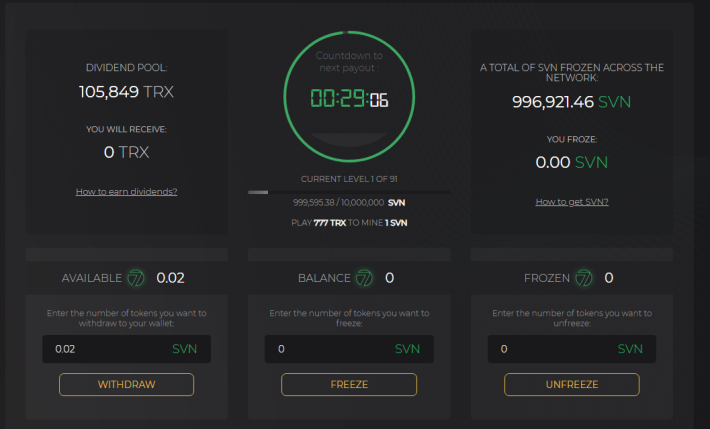Click the 'tokens you want to freeze' instruction text
Image resolution: width=710 pixels, height=429 pixels.
click(x=349, y=318)
